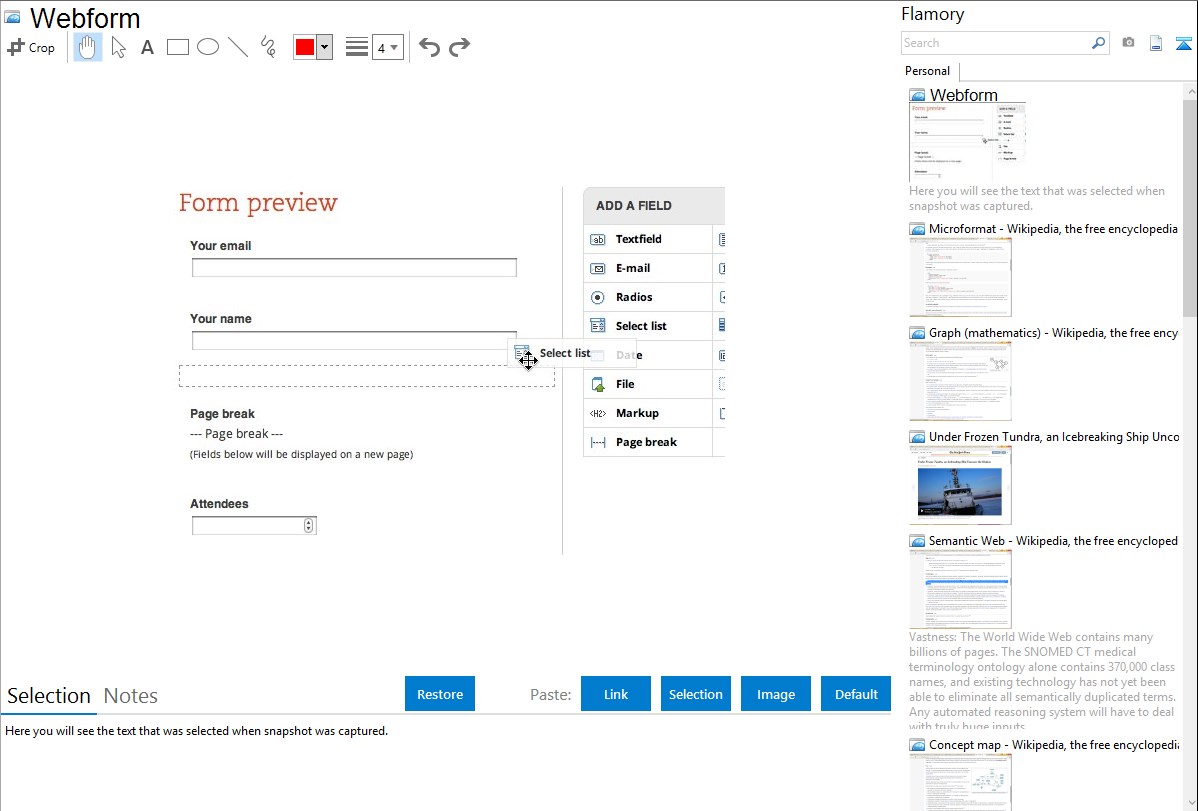Click the Webform title in snapshot list
Viewport: 1198px width, 811px height.
pyautogui.click(x=963, y=95)
